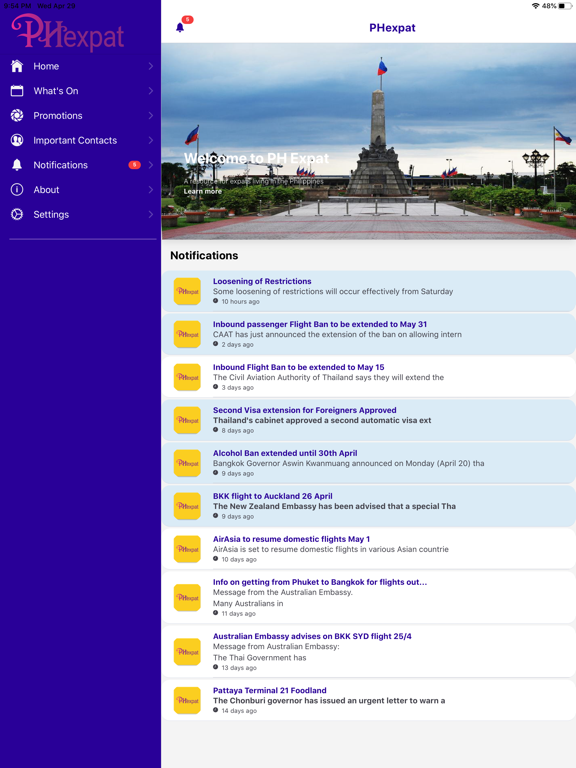
Task: Expand the Home chevron arrow
Action: pyautogui.click(x=151, y=66)
